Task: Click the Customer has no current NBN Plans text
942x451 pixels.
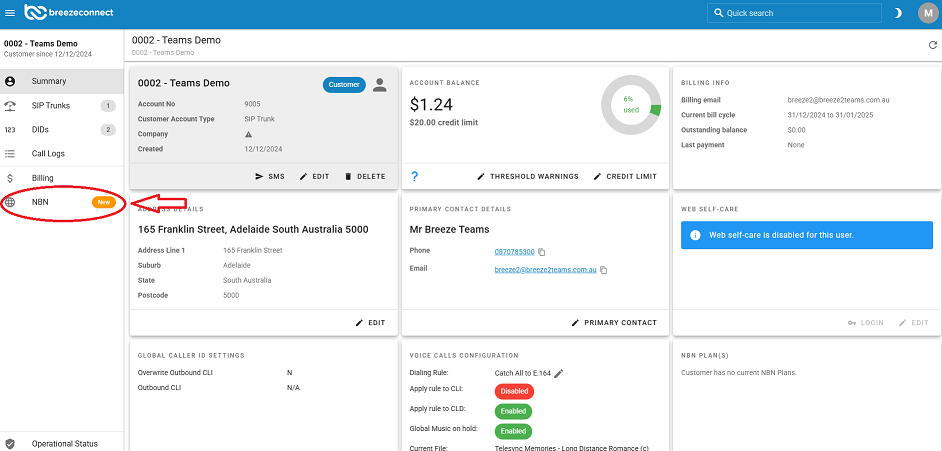Action: click(x=738, y=373)
